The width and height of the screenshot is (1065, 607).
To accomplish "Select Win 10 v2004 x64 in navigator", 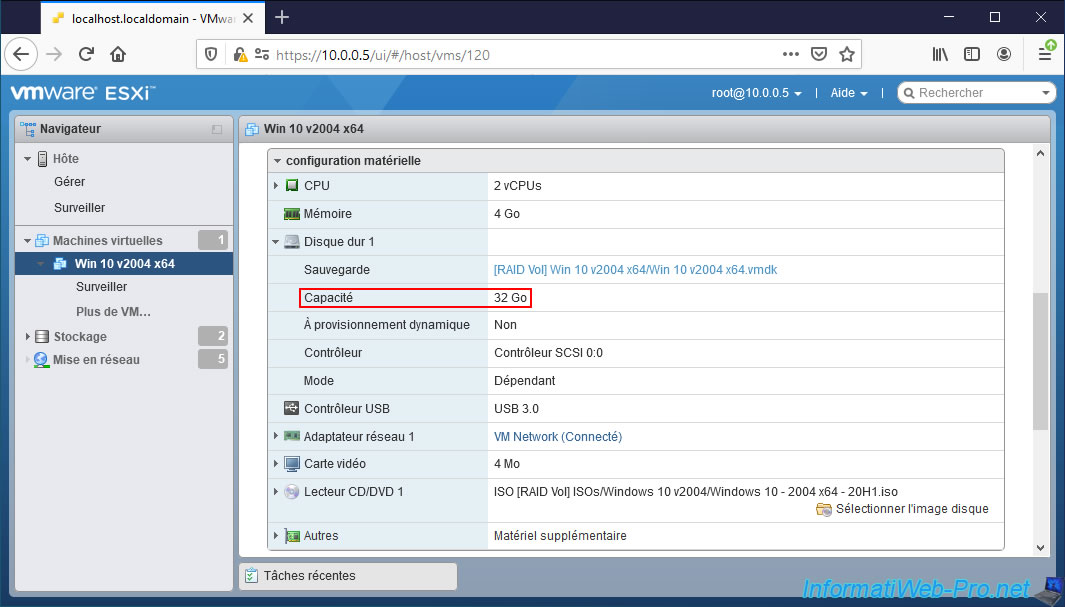I will pyautogui.click(x=124, y=263).
